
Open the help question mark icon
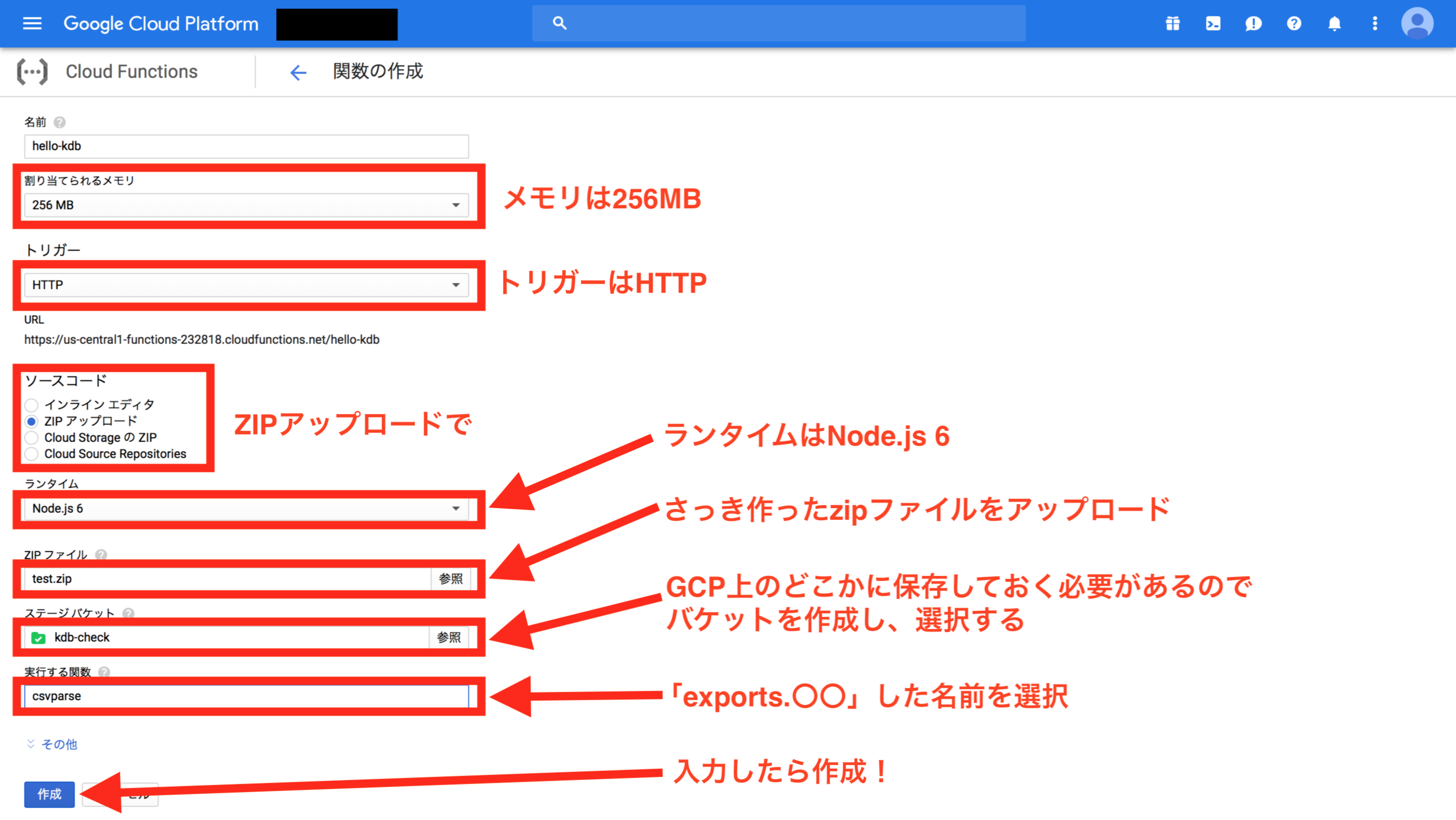coord(1294,23)
